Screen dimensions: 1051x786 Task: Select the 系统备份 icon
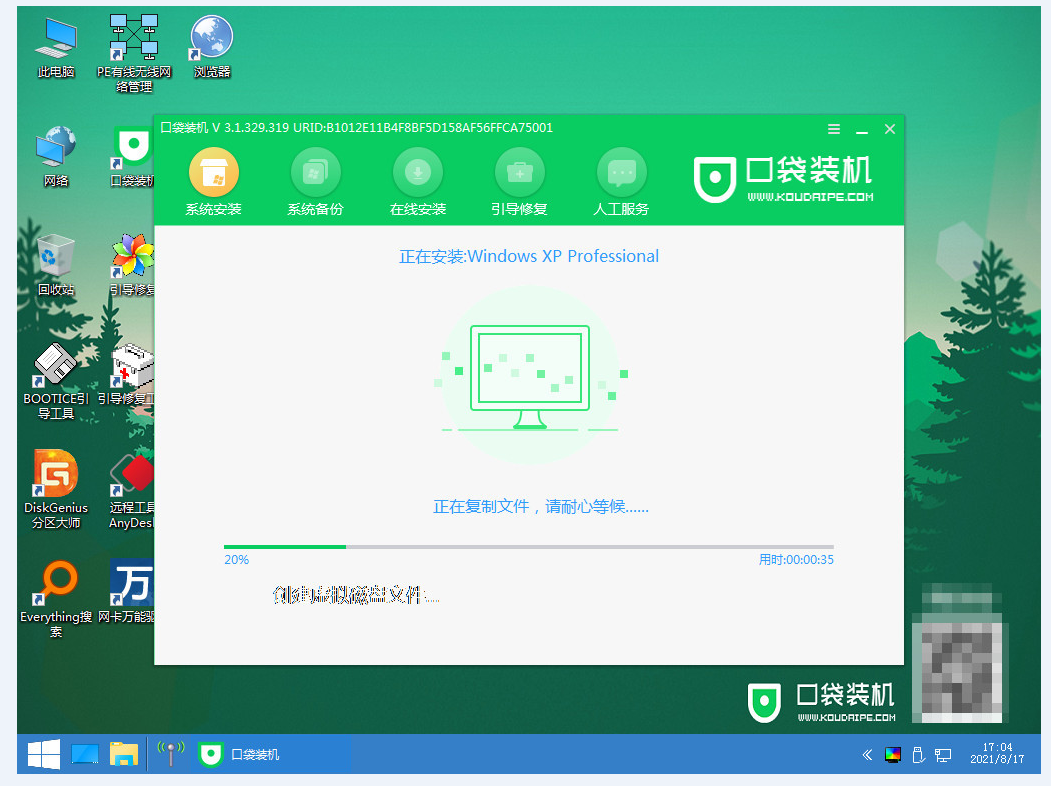click(315, 173)
